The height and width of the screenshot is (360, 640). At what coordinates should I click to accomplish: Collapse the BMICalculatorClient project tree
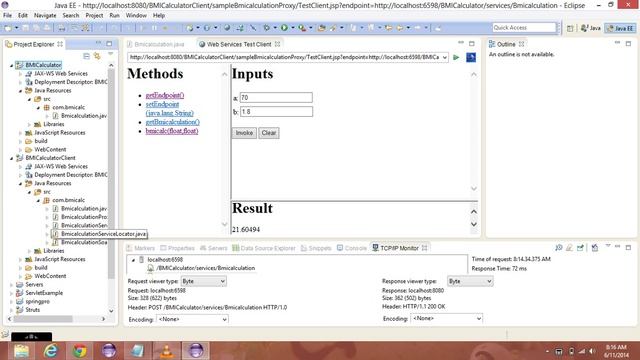click(x=11, y=158)
